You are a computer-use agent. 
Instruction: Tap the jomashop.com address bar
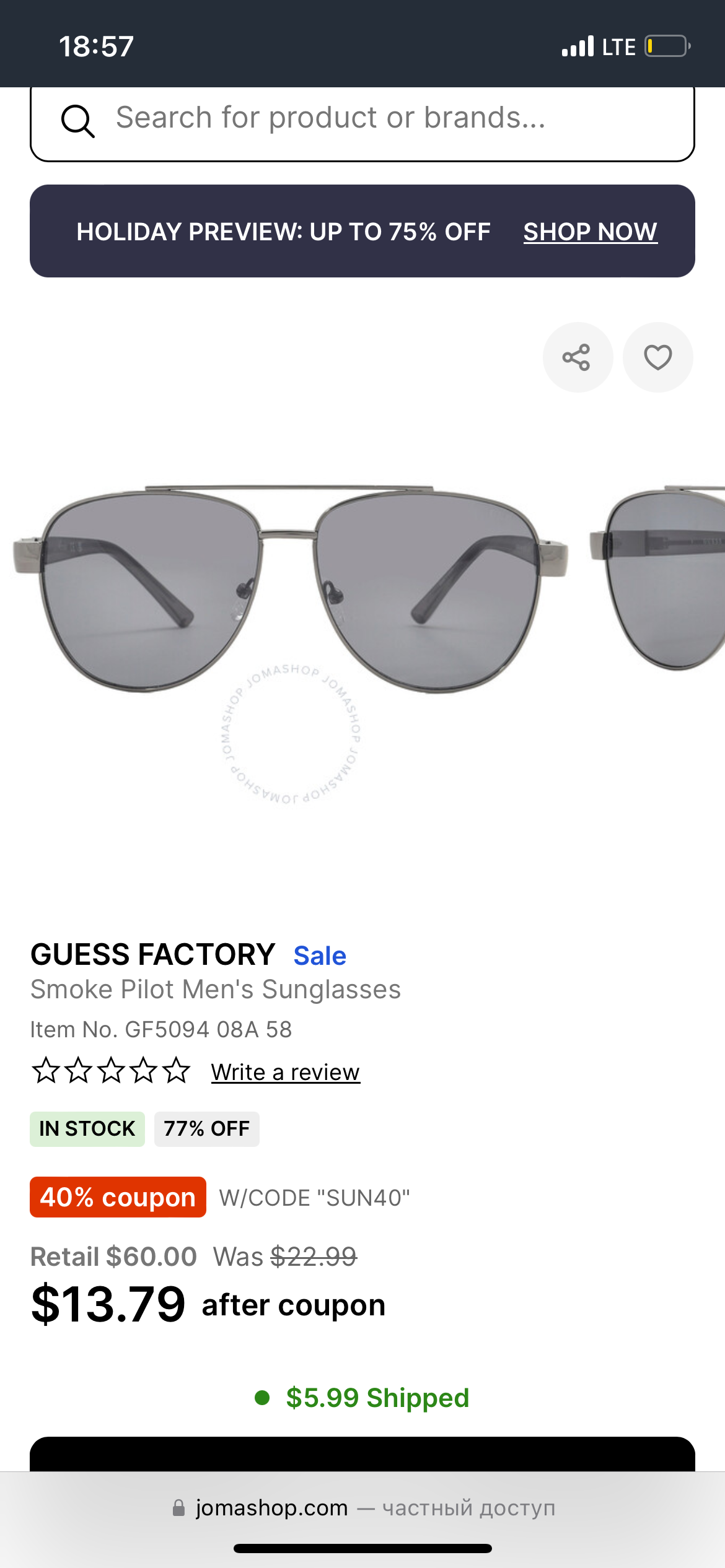point(362,1508)
